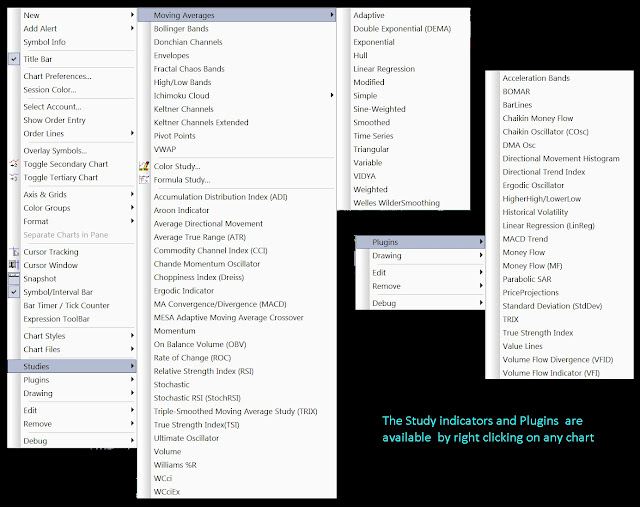Expand the Color Groups submenu arrow

click(132, 207)
